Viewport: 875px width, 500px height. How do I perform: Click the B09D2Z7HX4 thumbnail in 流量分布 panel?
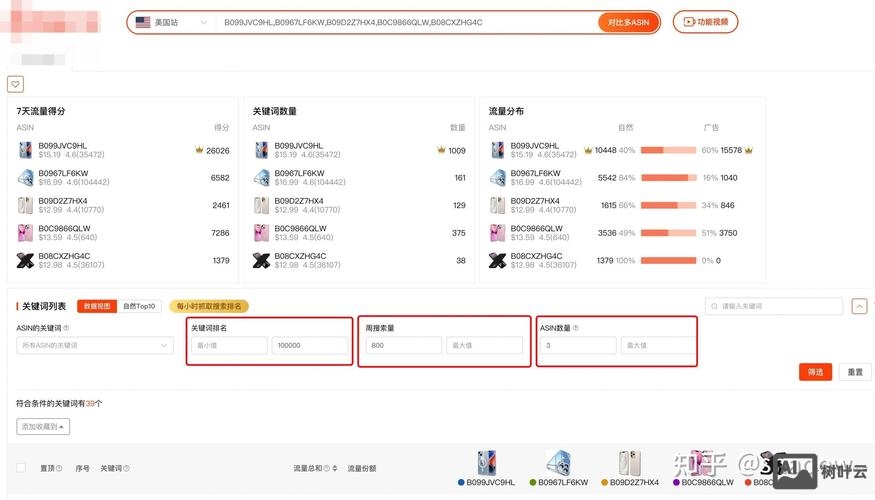tap(497, 205)
